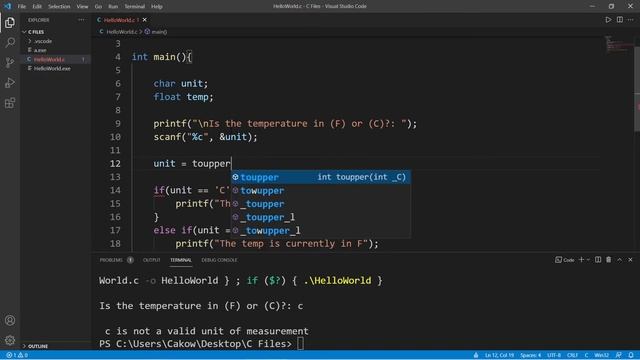Close the terminal panel

(x=630, y=260)
